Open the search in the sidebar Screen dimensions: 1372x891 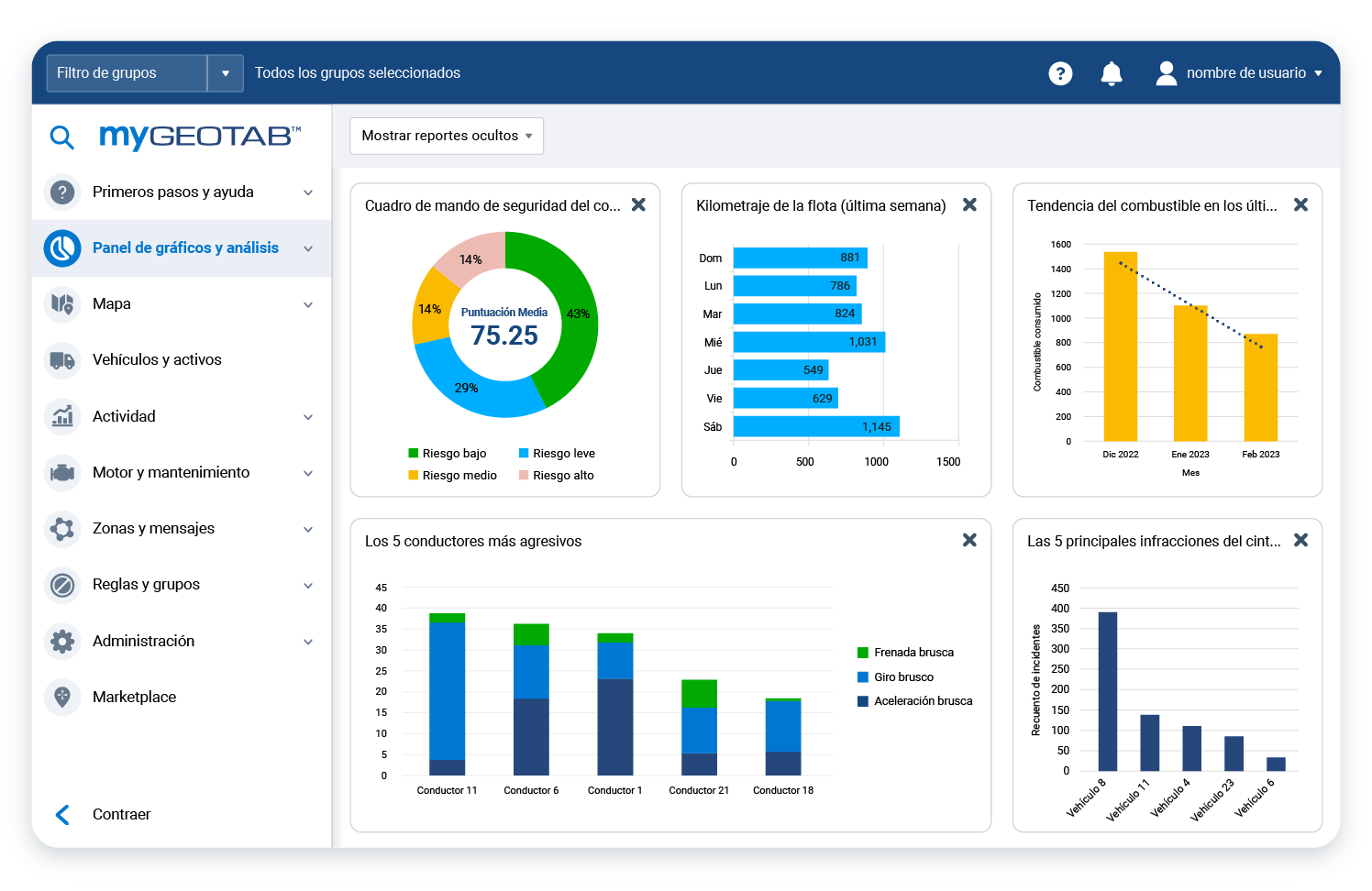click(x=61, y=137)
